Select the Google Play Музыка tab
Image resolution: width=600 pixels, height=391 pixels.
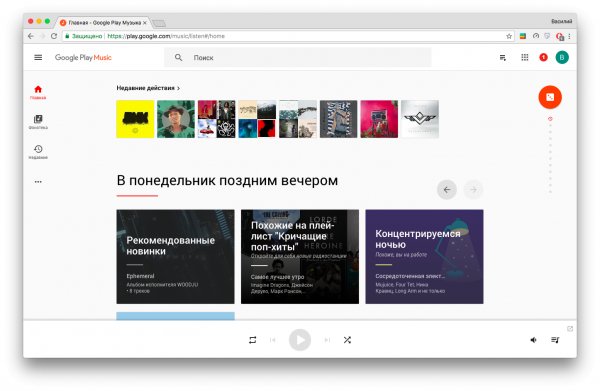point(103,23)
